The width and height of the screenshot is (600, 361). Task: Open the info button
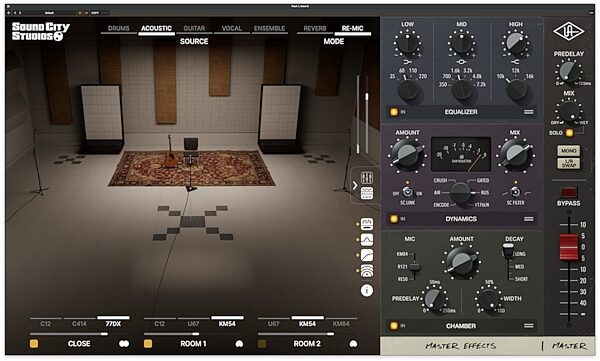[367, 290]
